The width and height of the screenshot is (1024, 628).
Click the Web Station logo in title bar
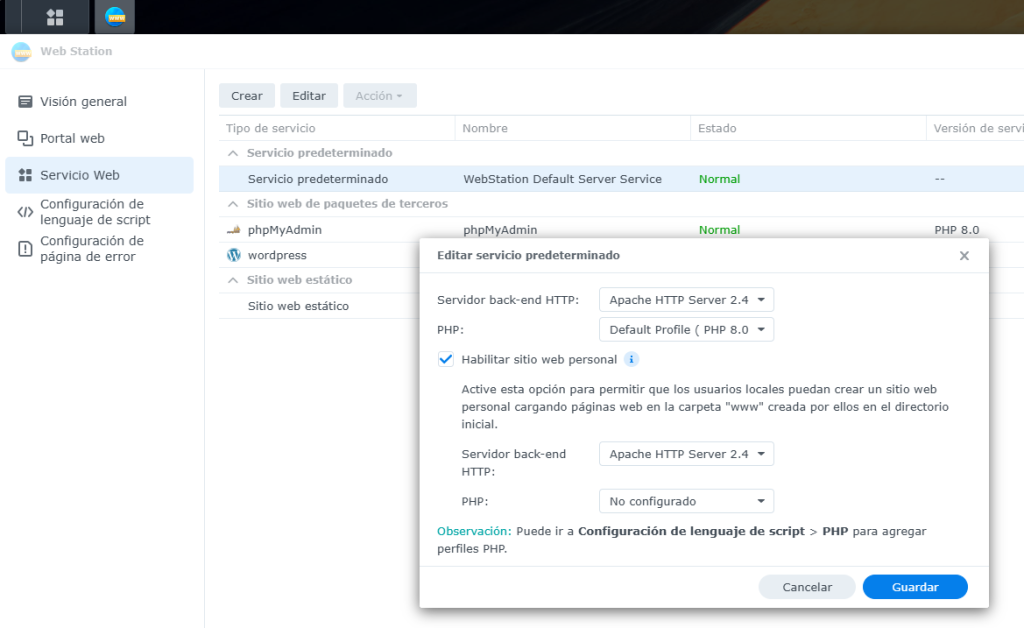click(22, 52)
